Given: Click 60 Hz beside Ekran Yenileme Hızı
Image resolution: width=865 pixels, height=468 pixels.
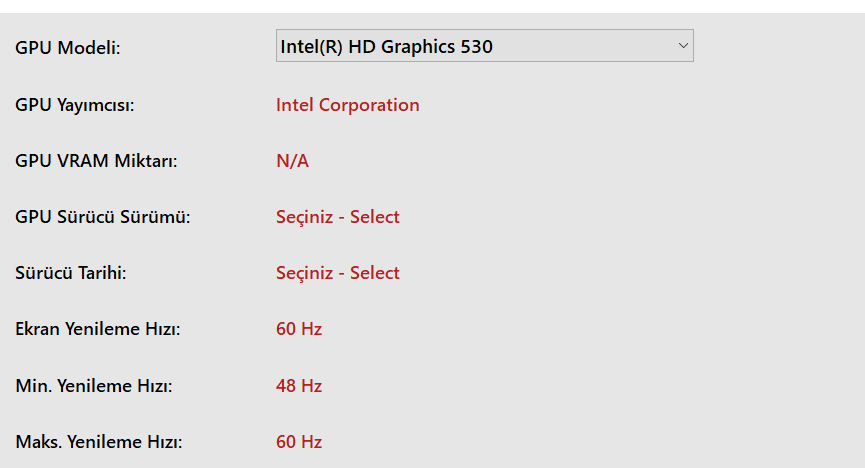Looking at the screenshot, I should (x=299, y=329).
